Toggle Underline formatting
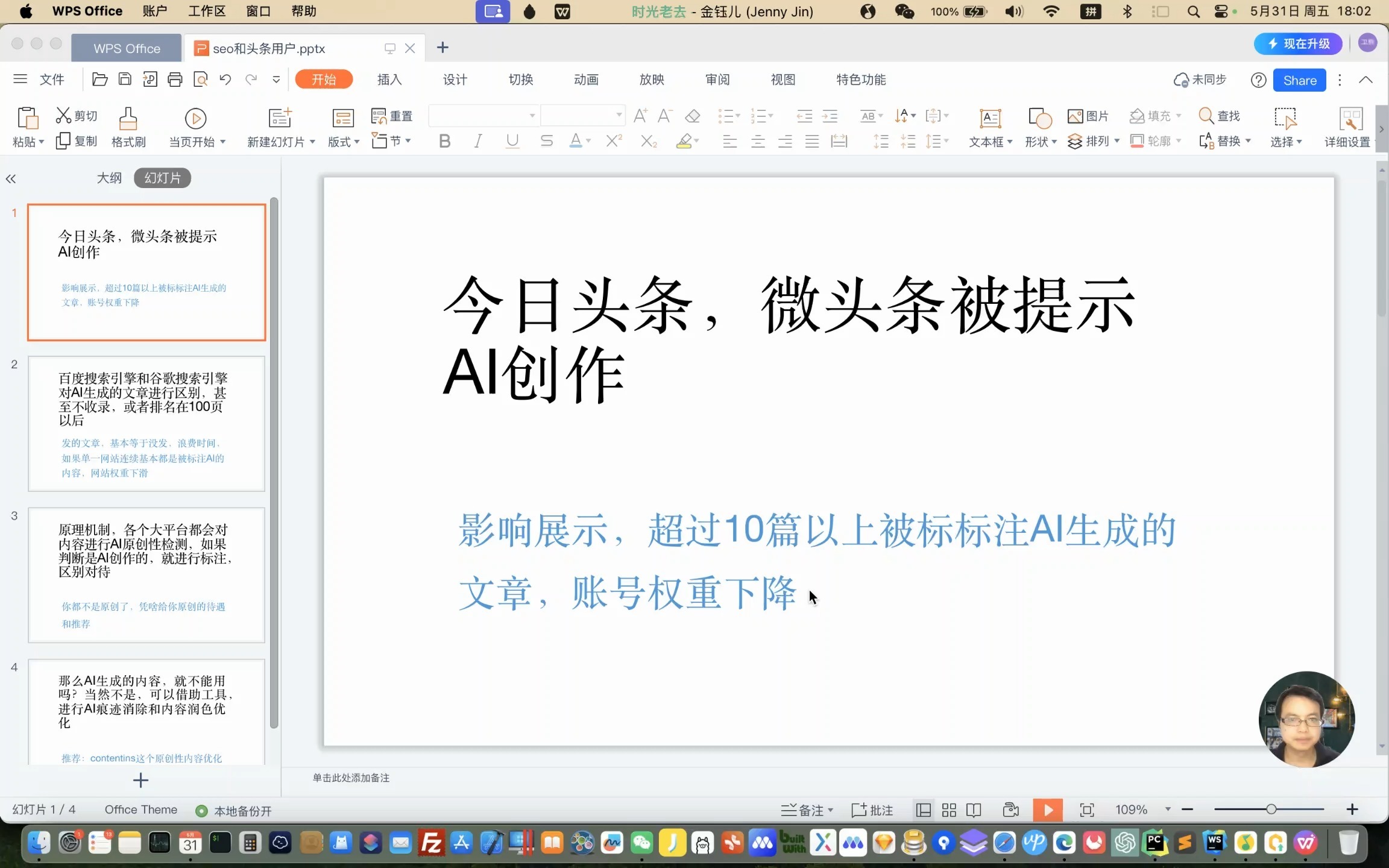1389x868 pixels. pyautogui.click(x=512, y=141)
